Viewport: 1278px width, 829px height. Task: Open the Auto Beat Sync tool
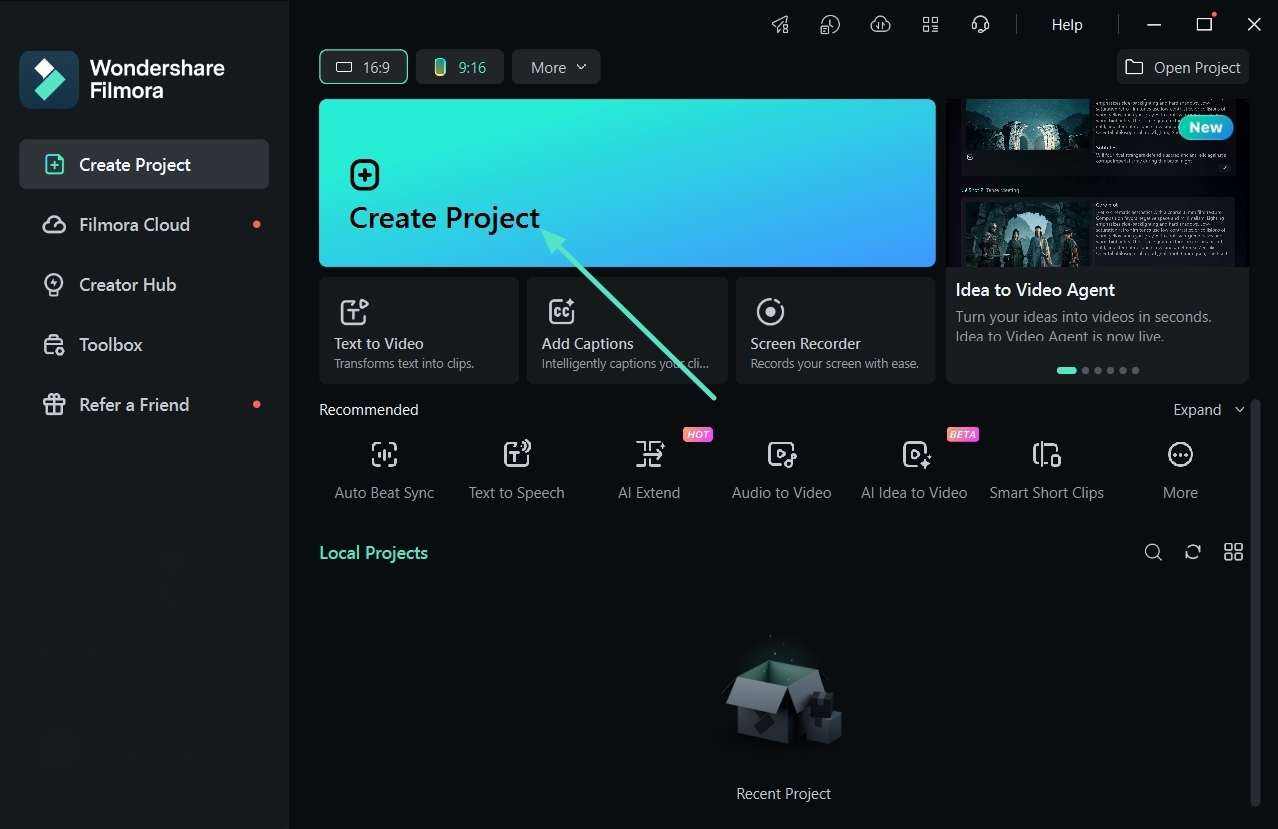click(x=384, y=470)
